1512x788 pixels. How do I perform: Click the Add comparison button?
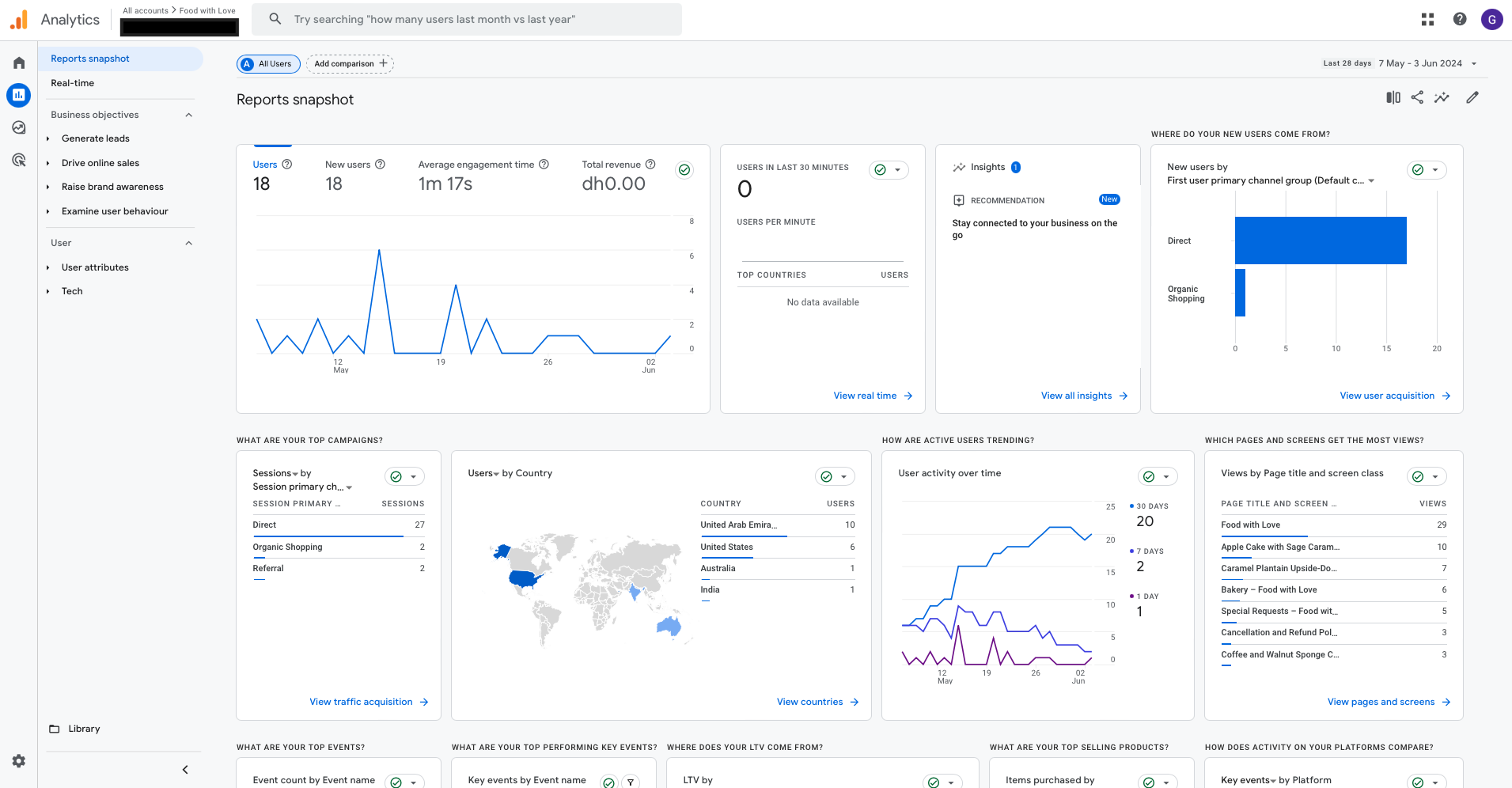tap(349, 63)
